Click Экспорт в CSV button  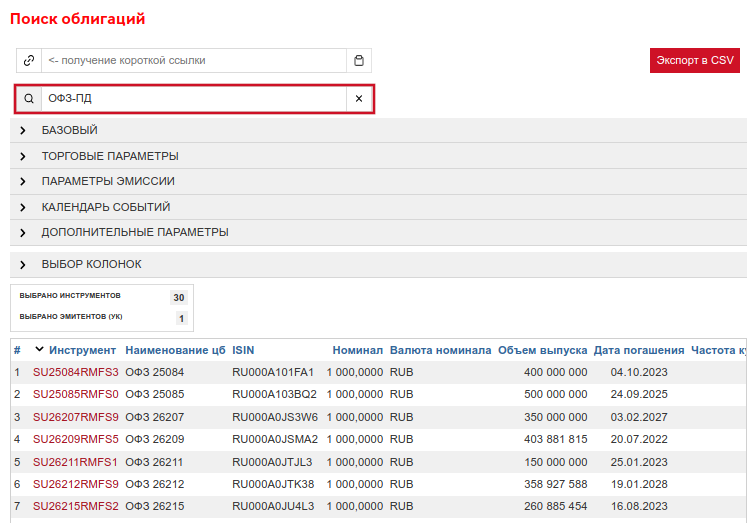(694, 61)
